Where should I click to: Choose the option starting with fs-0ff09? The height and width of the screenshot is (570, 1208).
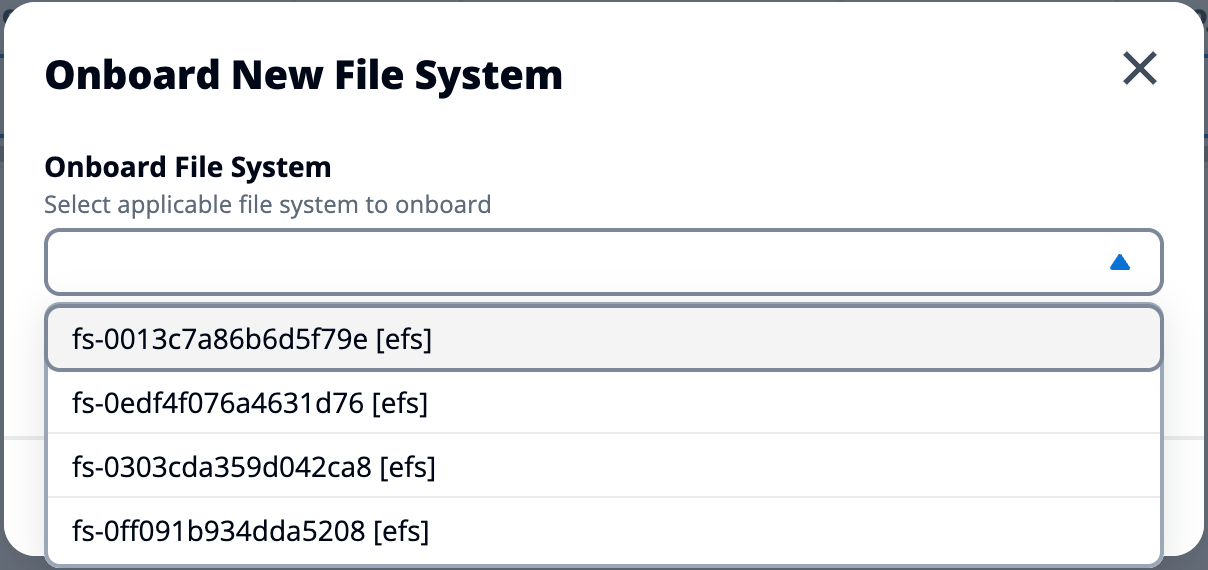point(251,531)
